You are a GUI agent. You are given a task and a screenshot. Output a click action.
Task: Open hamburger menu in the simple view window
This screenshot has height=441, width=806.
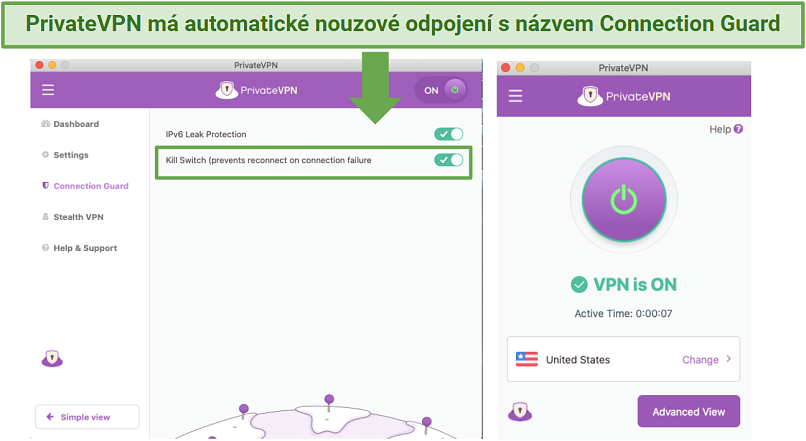point(515,96)
